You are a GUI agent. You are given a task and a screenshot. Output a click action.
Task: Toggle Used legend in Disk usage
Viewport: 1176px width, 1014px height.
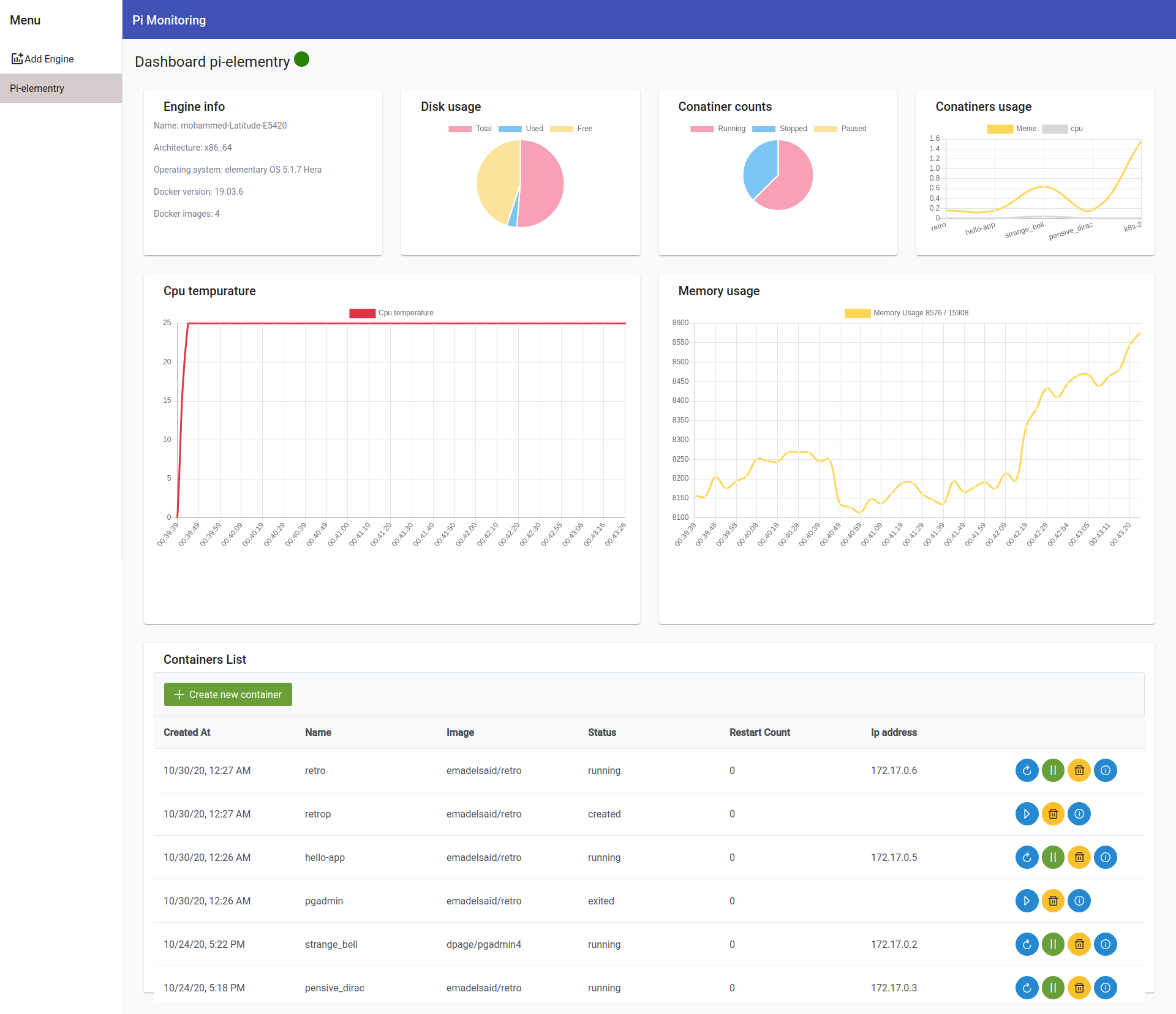pos(521,129)
